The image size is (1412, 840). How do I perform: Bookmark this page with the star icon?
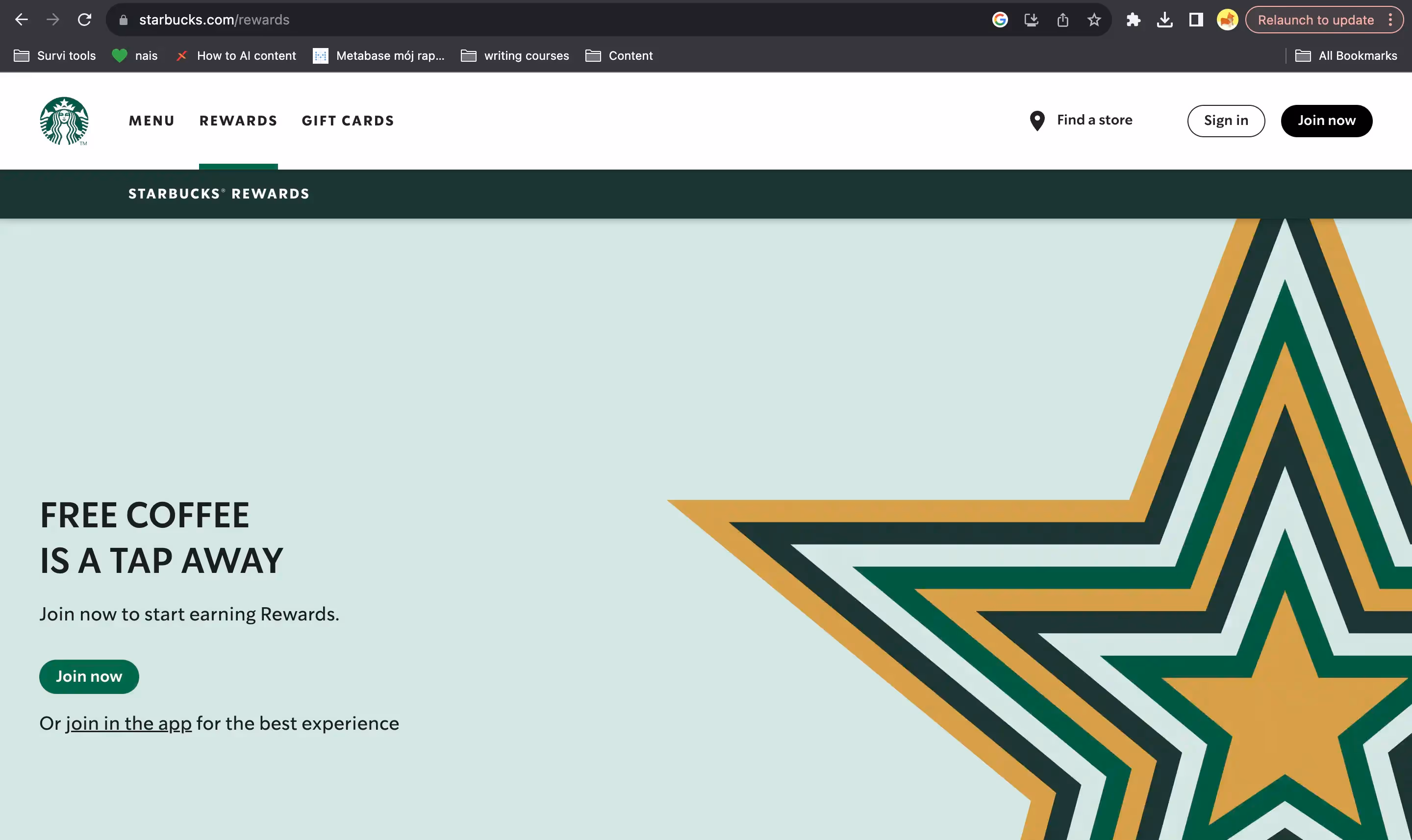pos(1094,20)
